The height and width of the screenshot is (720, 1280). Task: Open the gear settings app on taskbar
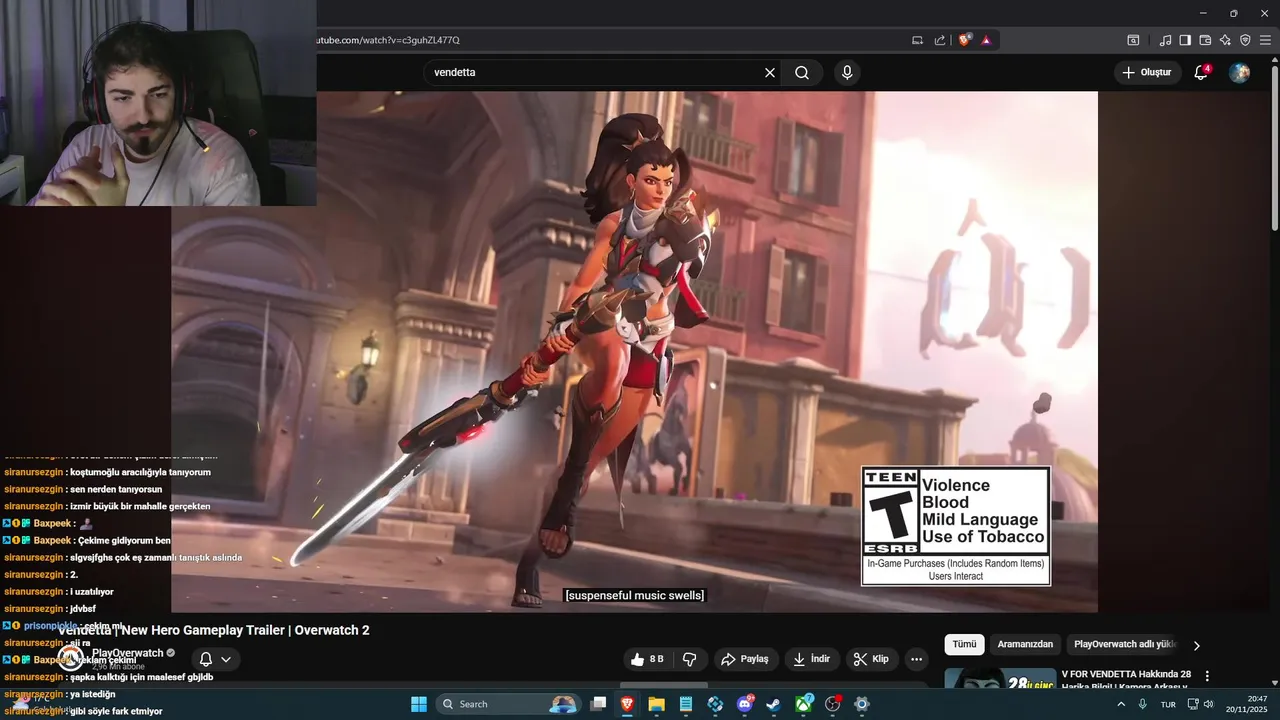coord(862,704)
